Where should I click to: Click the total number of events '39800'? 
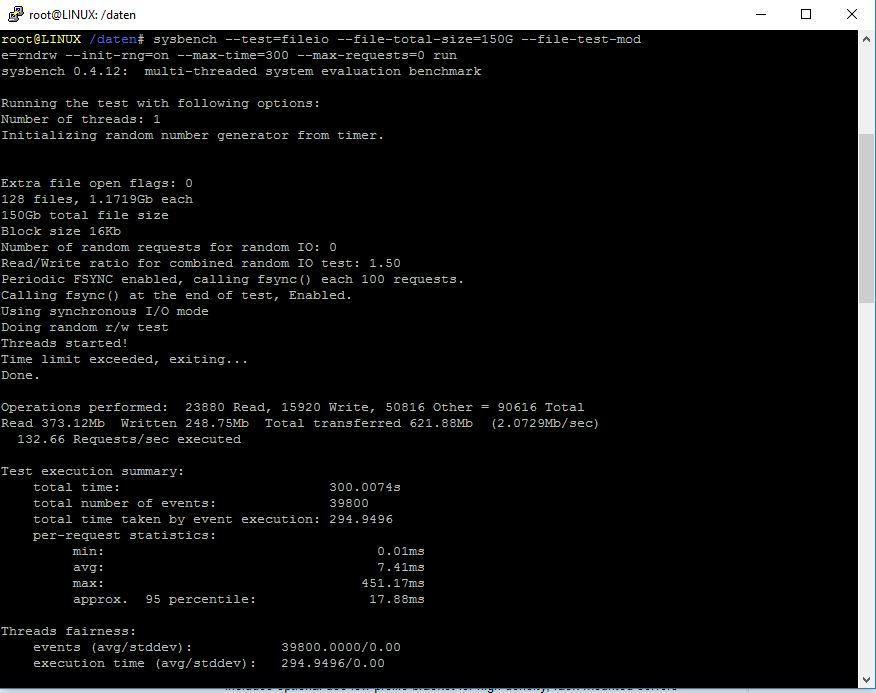tap(349, 504)
